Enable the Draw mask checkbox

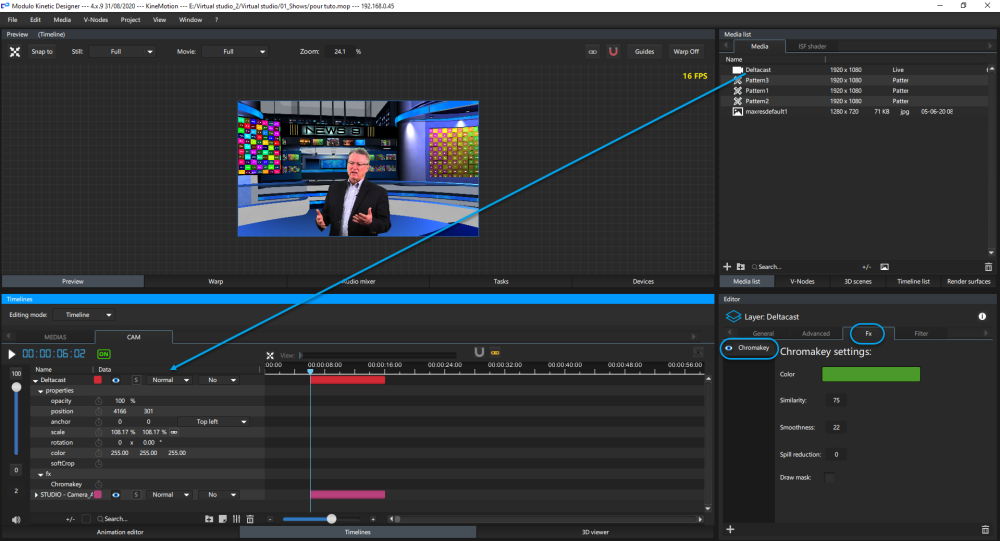(829, 478)
